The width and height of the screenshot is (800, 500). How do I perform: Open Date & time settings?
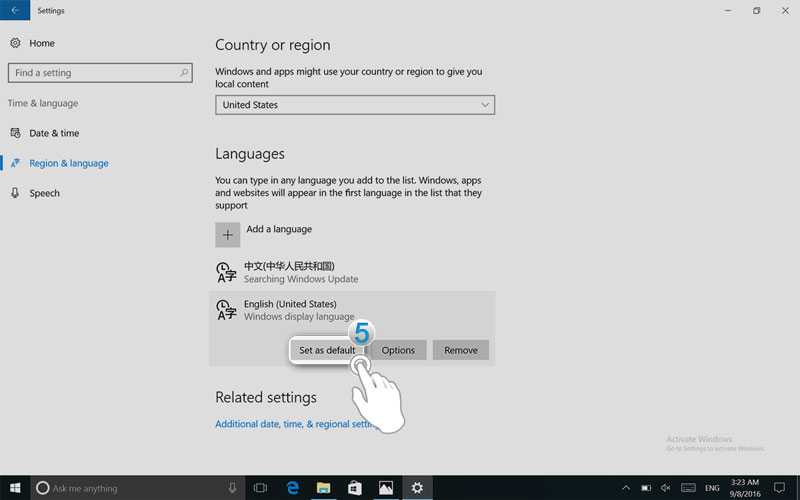point(54,133)
